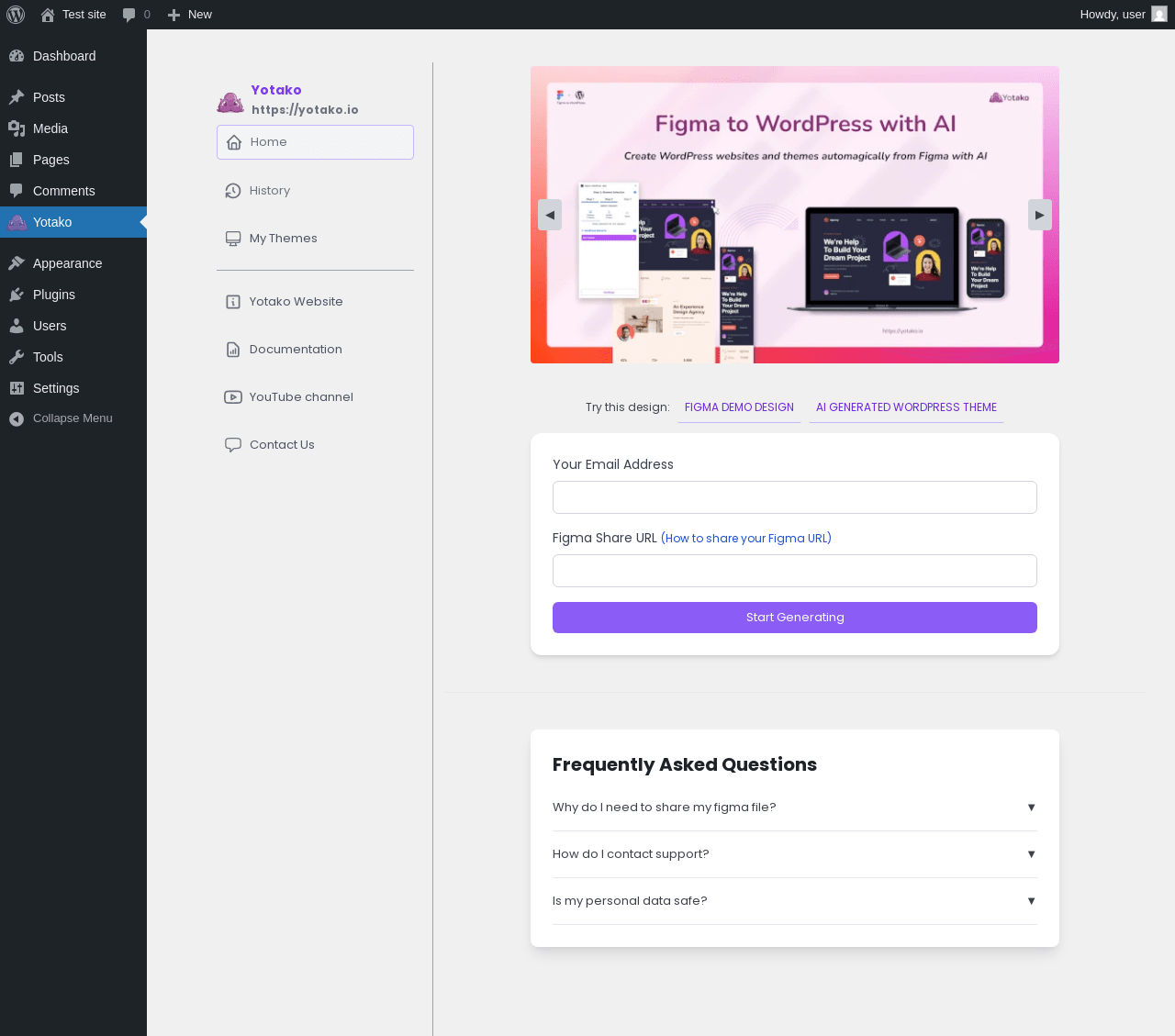Click the YouTube channel play icon
Viewport: 1175px width, 1036px height.
click(233, 397)
